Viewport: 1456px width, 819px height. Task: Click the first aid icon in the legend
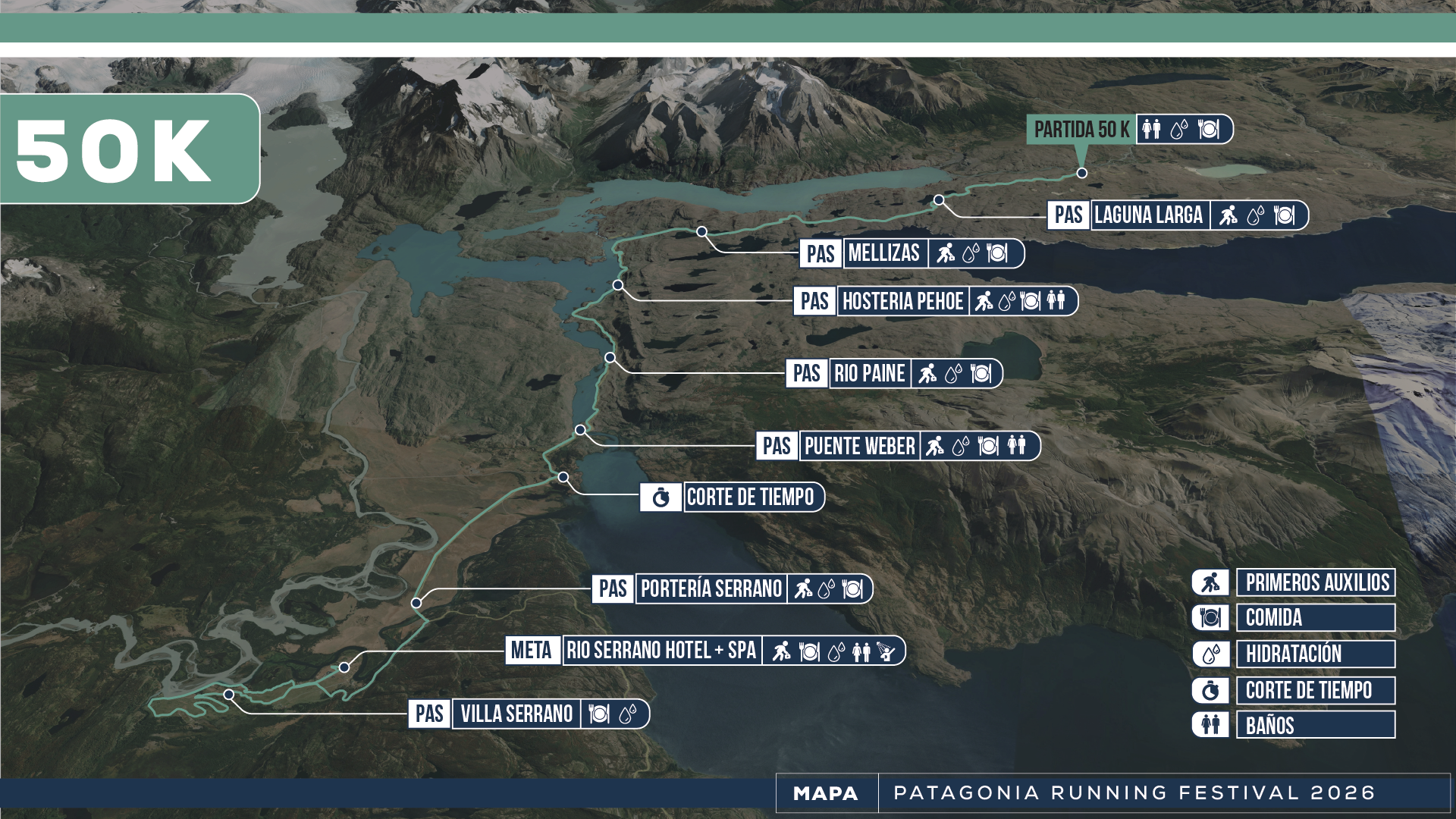tap(1210, 582)
